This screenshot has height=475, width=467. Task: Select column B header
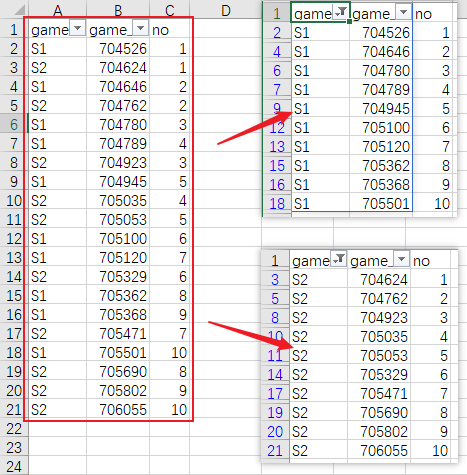point(118,10)
